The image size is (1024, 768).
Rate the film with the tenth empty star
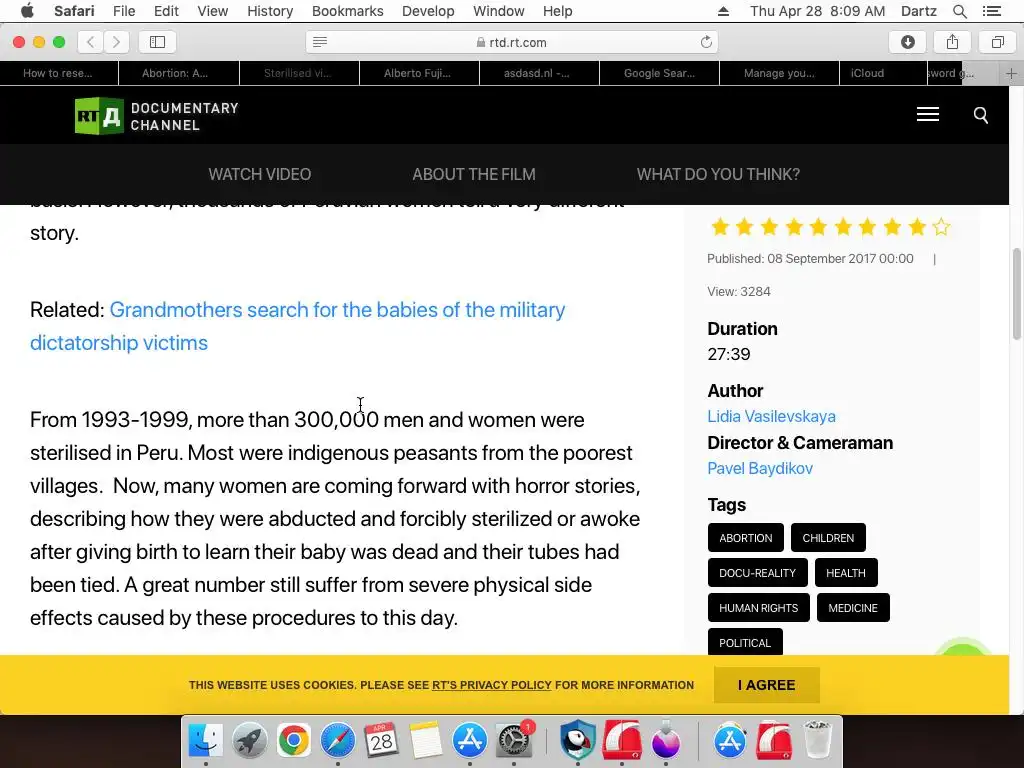(x=941, y=227)
